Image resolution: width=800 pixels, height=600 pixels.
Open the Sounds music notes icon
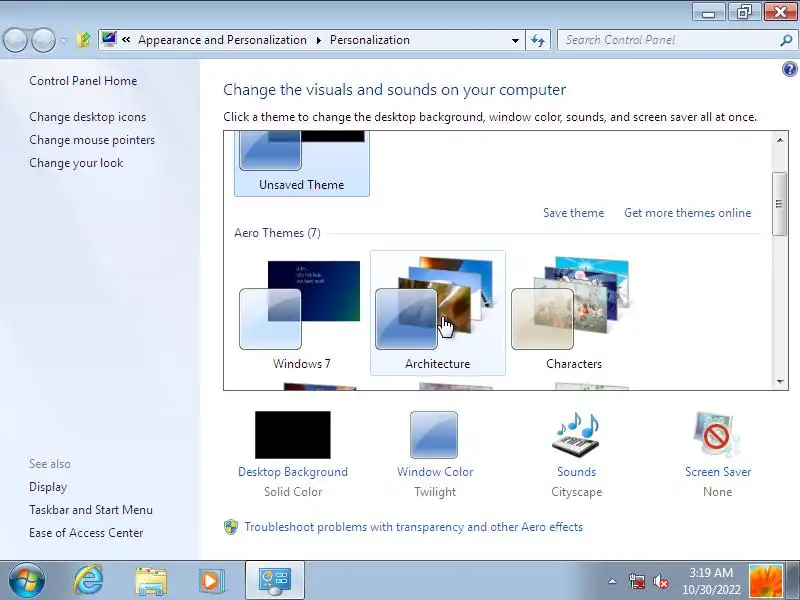pyautogui.click(x=576, y=435)
